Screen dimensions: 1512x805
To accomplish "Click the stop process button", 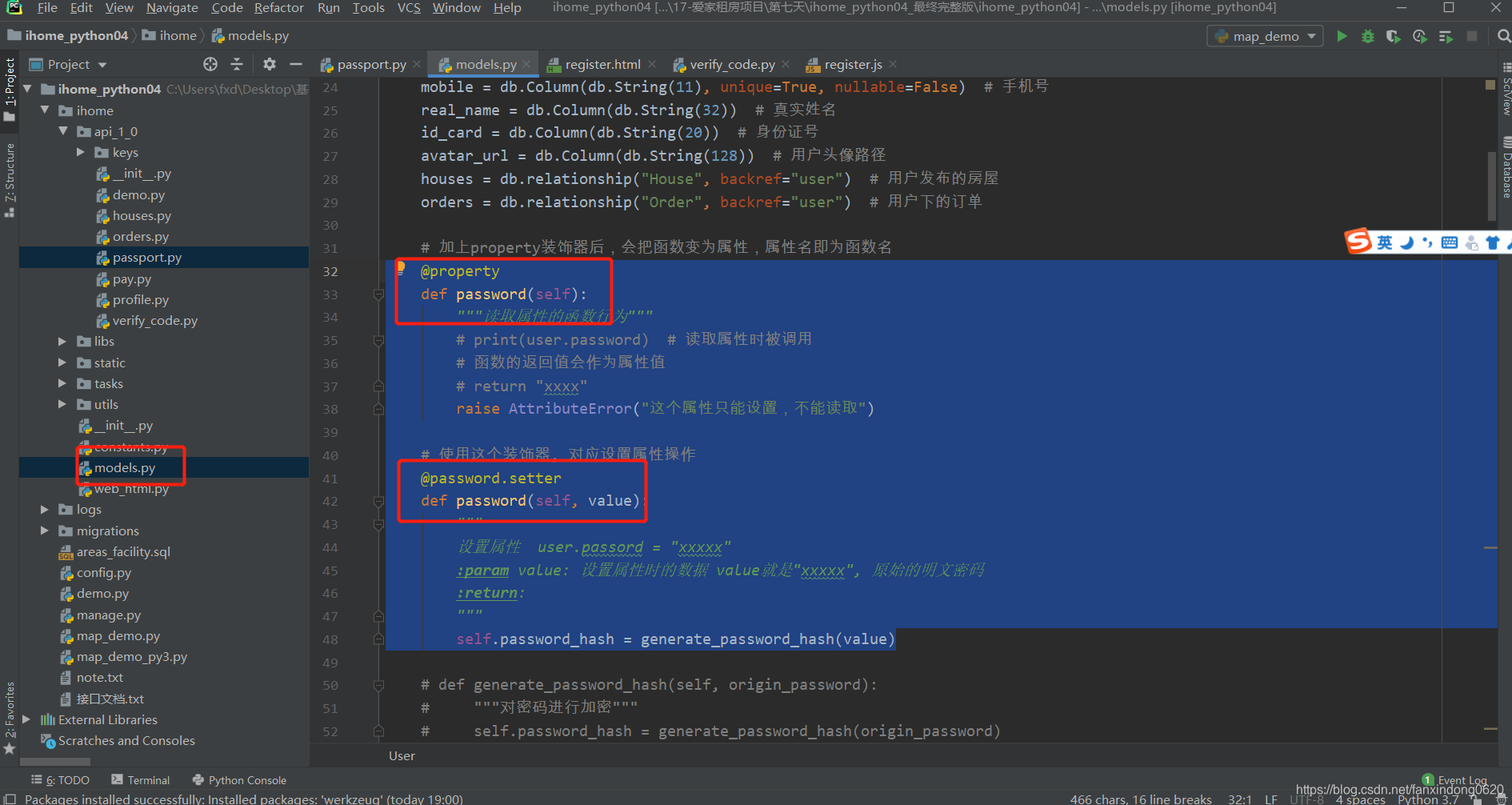I will point(1471,36).
